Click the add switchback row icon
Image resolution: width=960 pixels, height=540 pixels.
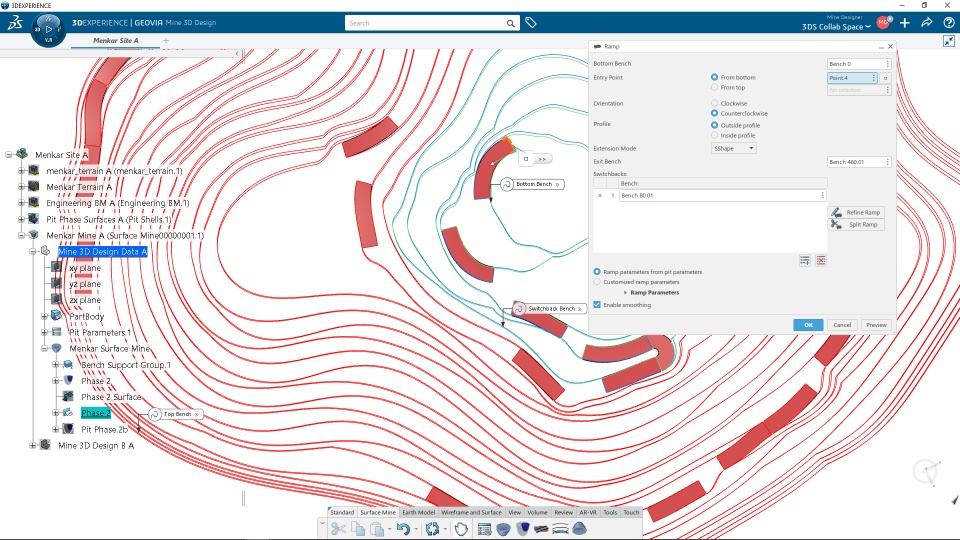point(805,261)
